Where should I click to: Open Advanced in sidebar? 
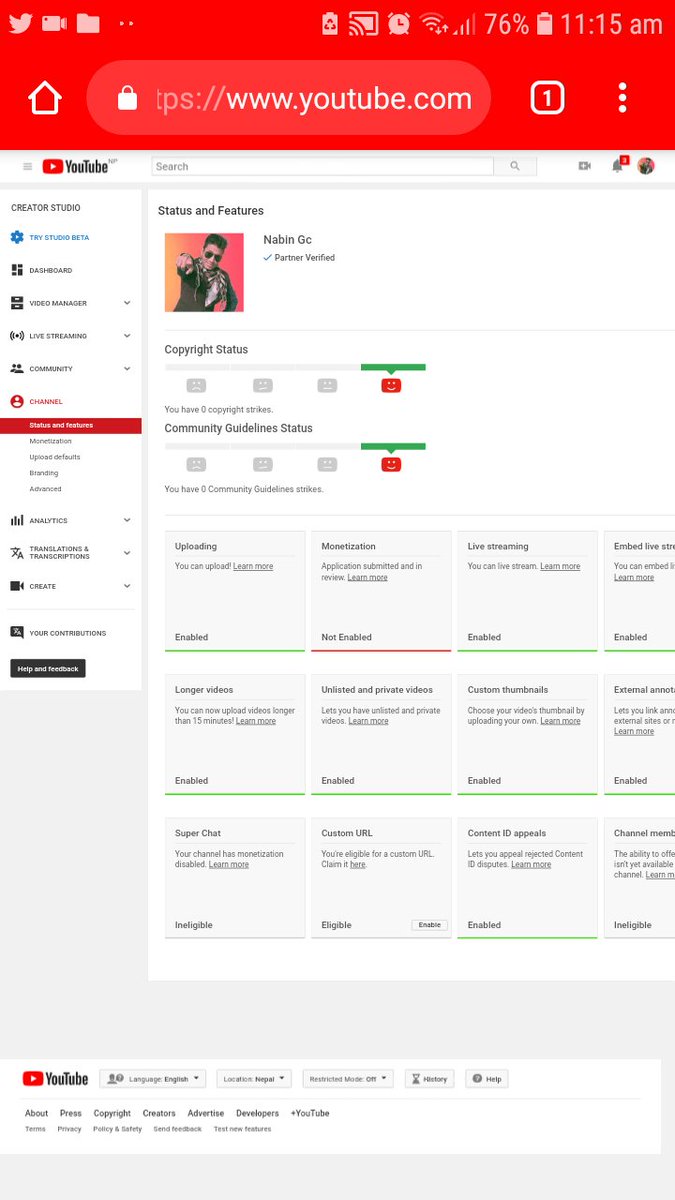pos(45,489)
